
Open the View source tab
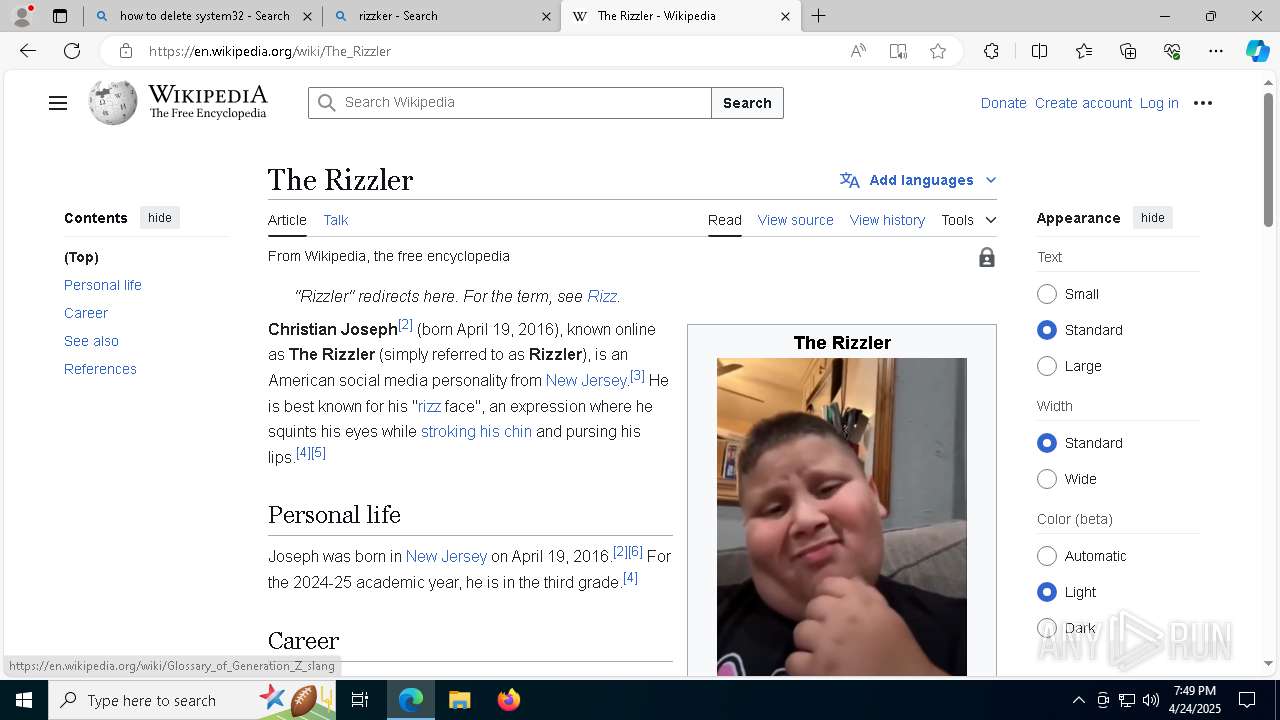click(795, 220)
